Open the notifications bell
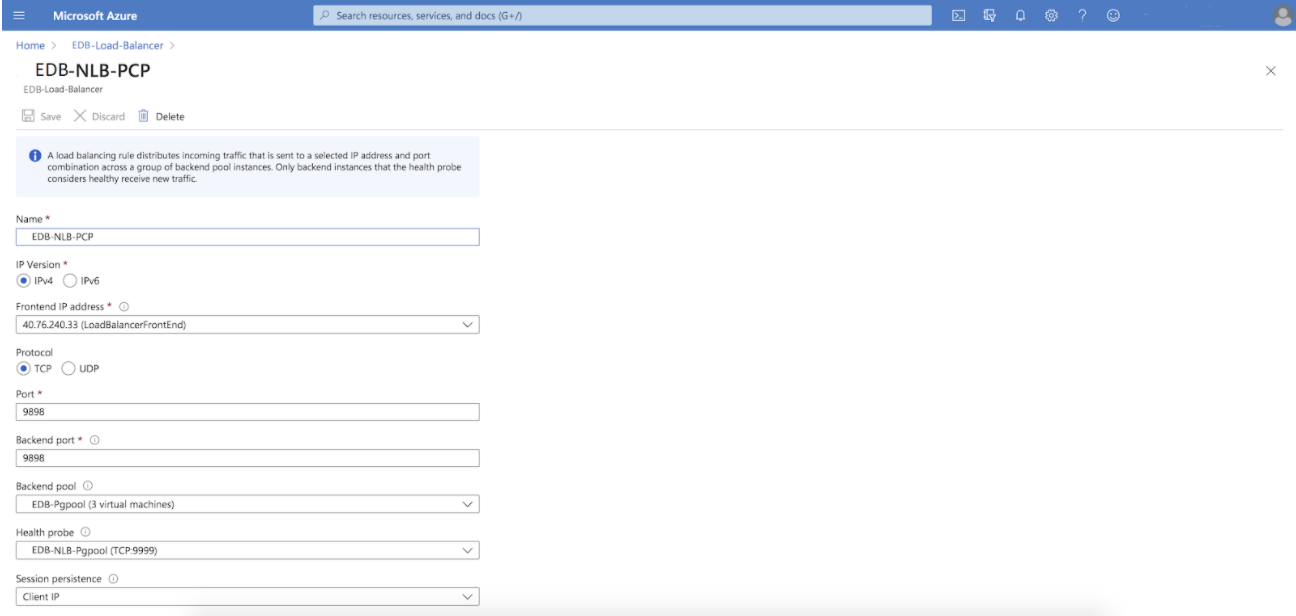 pyautogui.click(x=1020, y=15)
